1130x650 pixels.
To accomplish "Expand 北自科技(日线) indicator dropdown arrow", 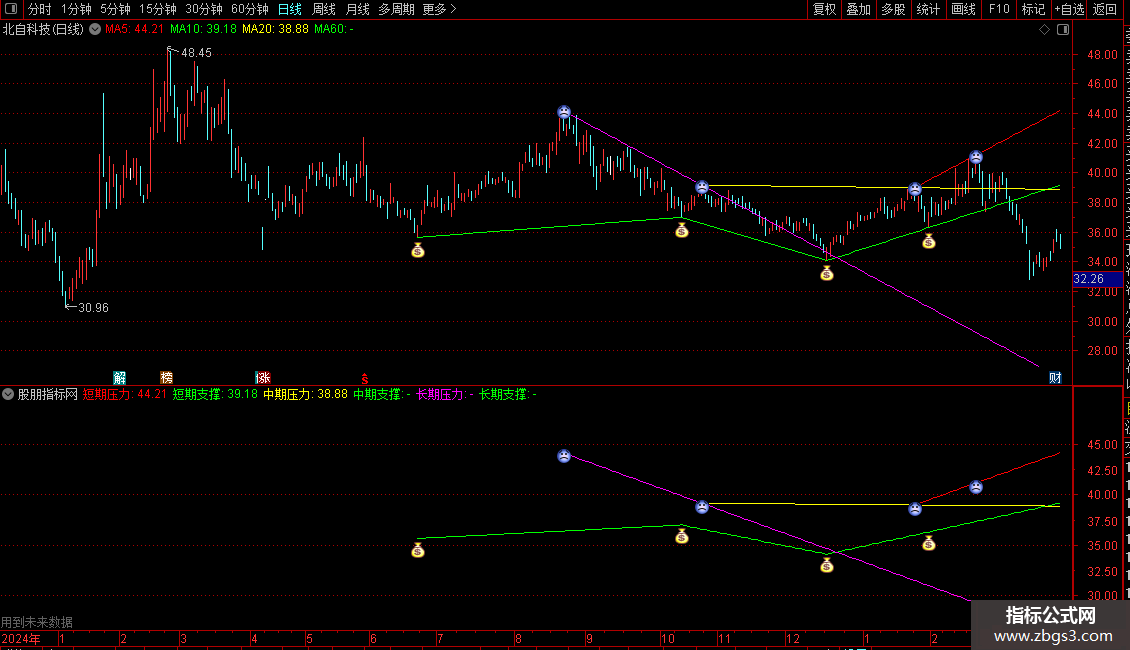I will coord(95,30).
